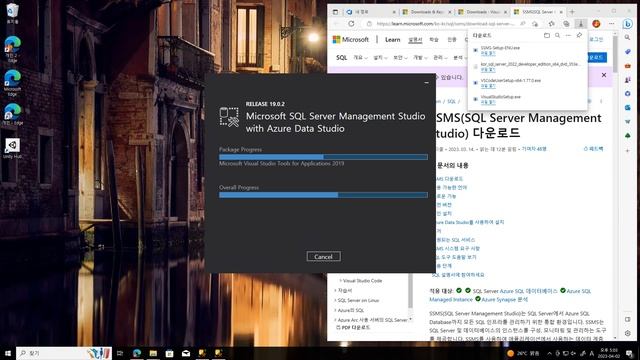Expand Azure Arc SQL Server tree item

(371, 320)
